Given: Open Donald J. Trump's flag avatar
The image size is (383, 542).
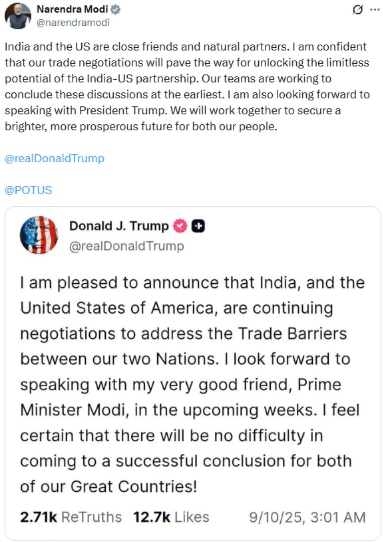Looking at the screenshot, I should click(39, 235).
